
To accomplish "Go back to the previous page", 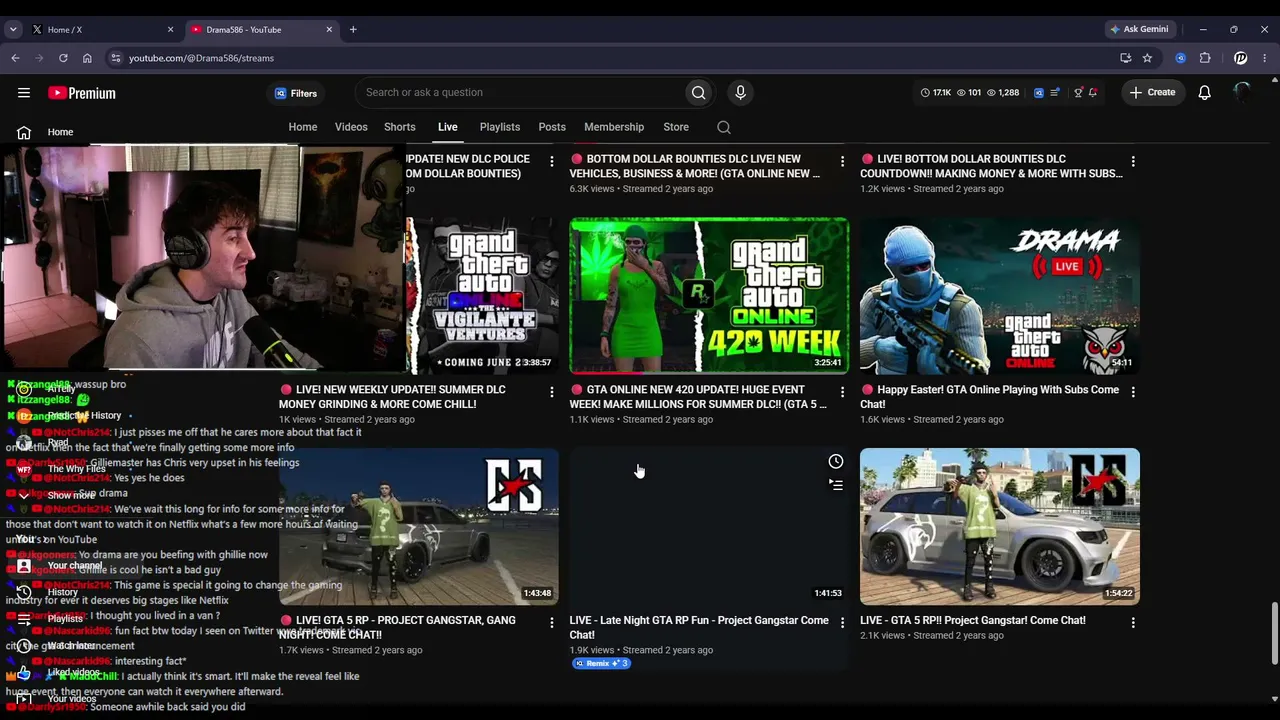I will 15,58.
